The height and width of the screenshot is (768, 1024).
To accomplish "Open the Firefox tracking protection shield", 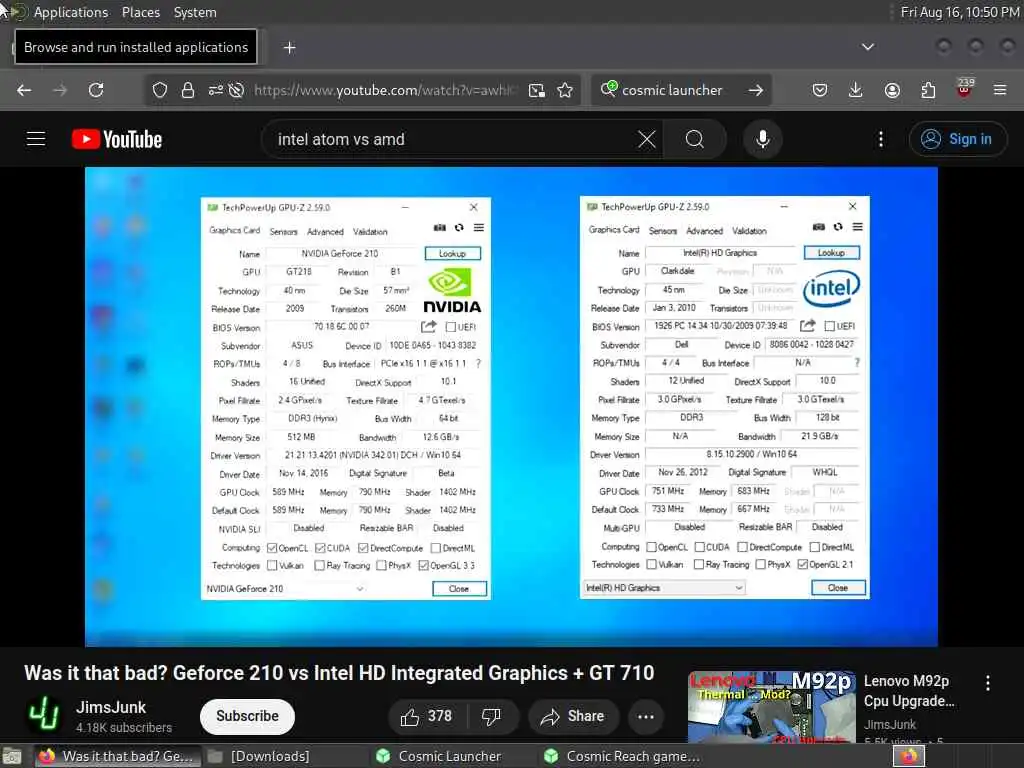I will click(160, 90).
